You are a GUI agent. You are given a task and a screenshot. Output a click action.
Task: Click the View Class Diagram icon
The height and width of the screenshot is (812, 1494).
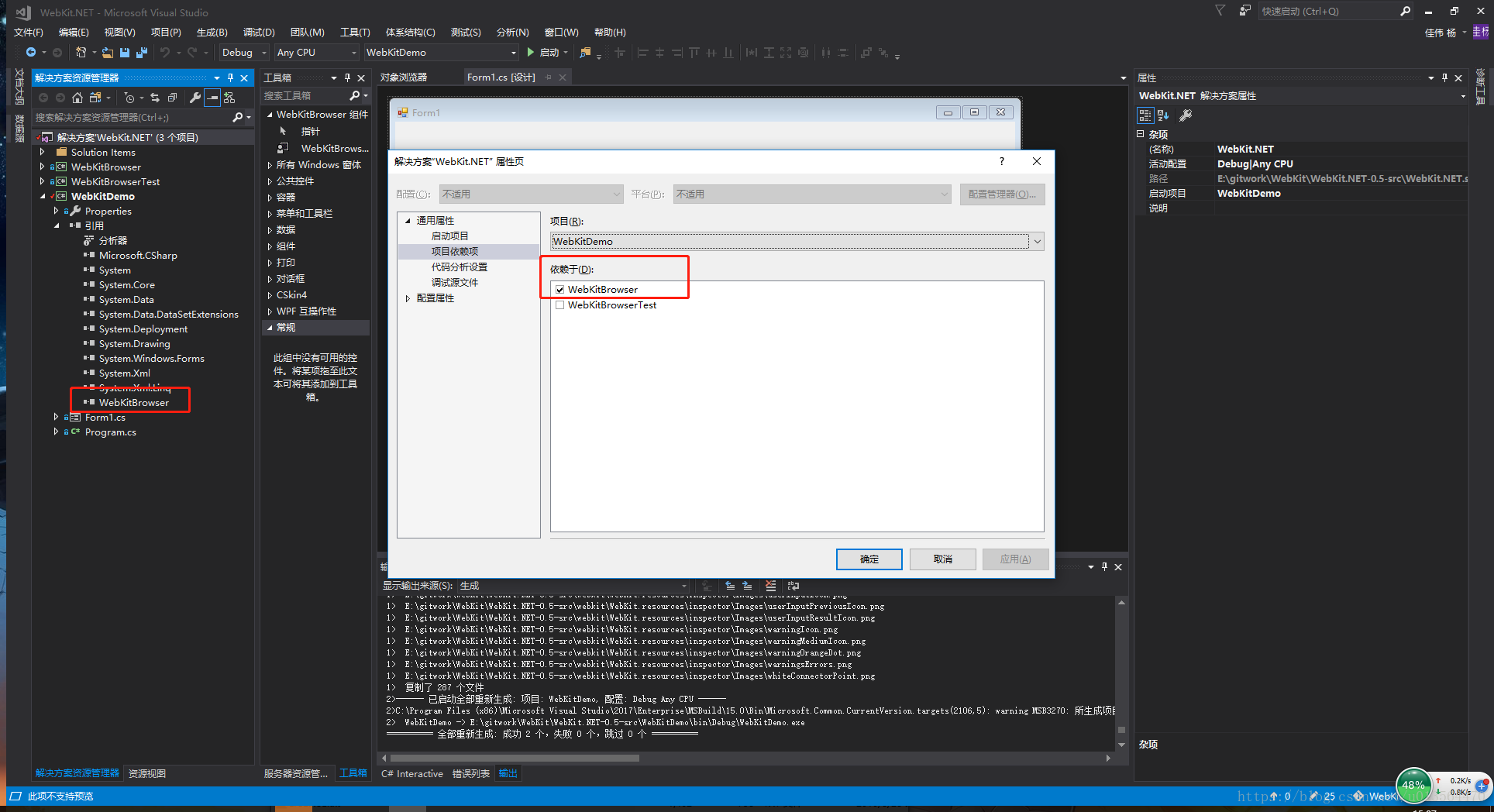pyautogui.click(x=229, y=98)
